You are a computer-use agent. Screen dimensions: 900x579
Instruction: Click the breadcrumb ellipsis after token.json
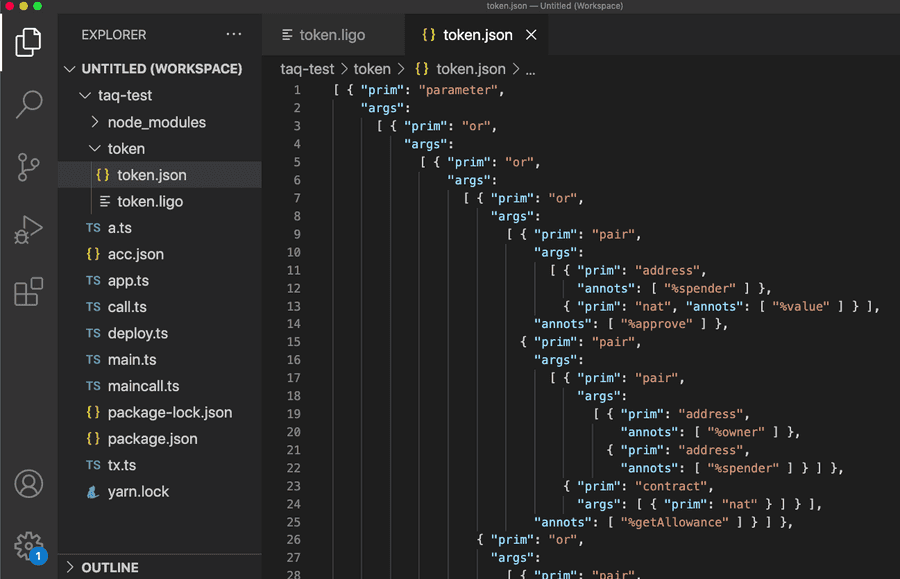[530, 69]
